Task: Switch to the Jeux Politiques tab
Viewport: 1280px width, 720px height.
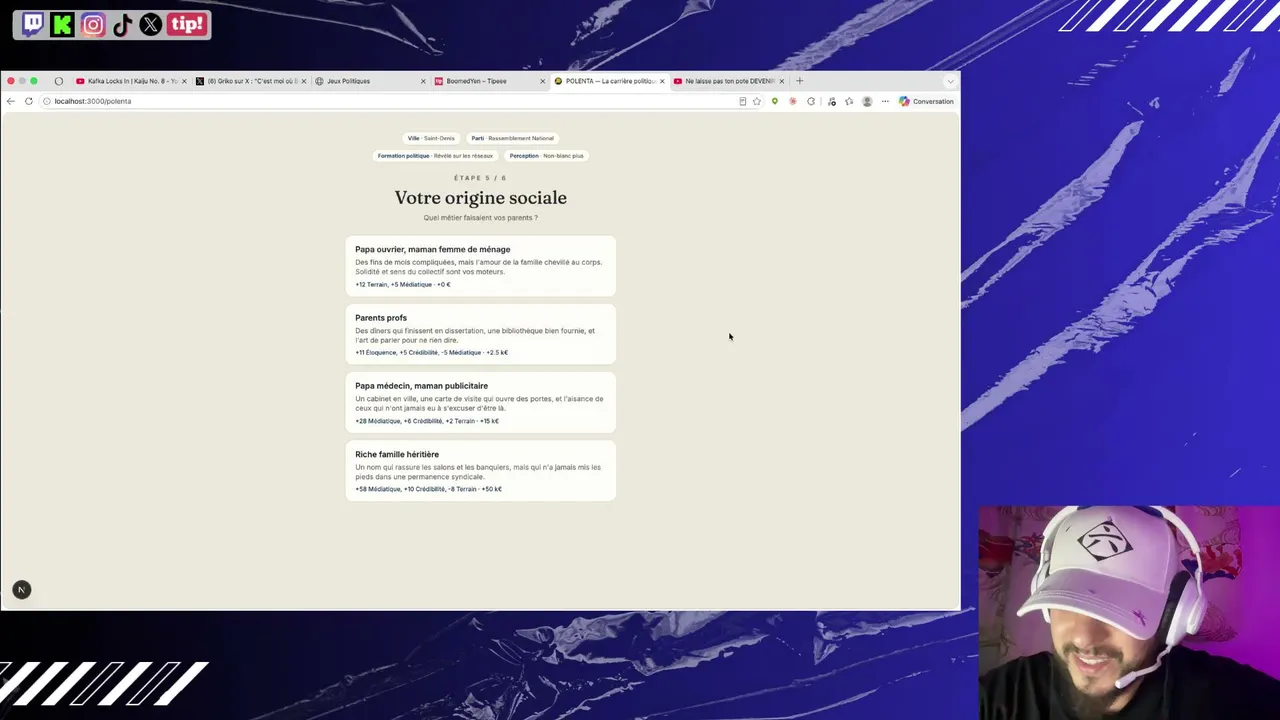Action: (x=370, y=81)
